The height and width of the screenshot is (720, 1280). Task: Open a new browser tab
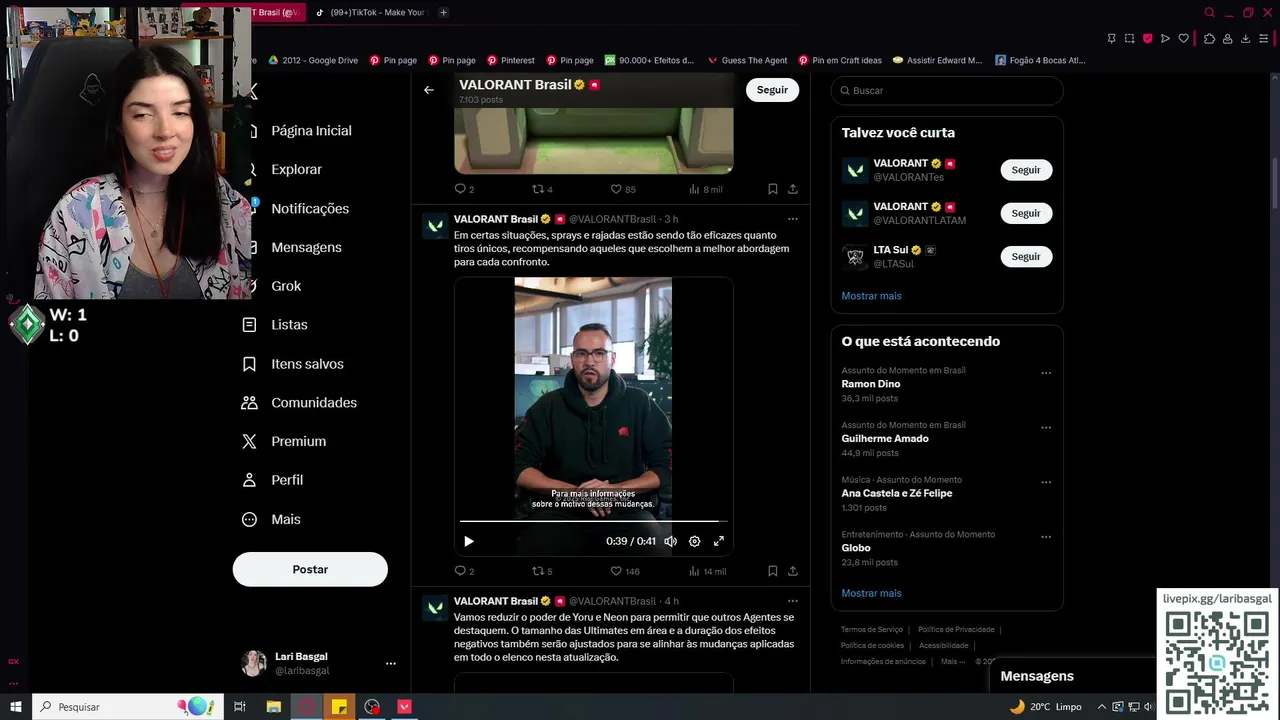coord(443,12)
